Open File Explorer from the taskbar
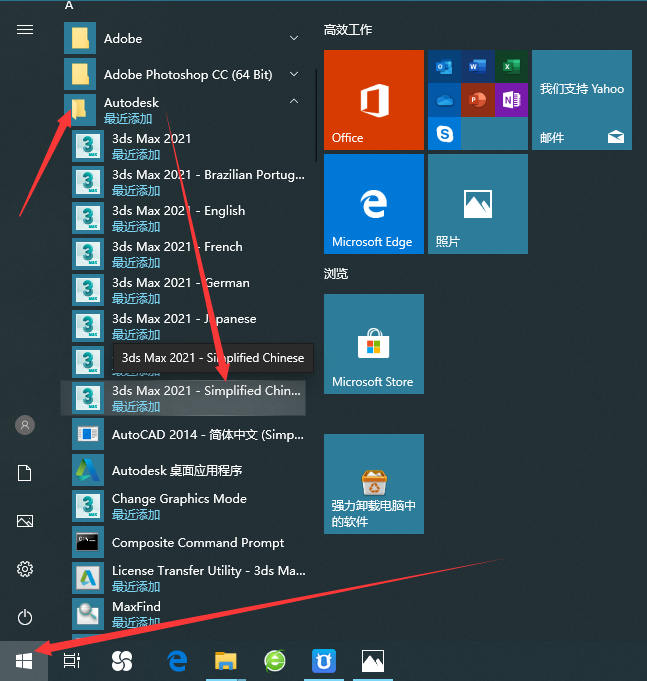This screenshot has height=681, width=647. point(226,660)
